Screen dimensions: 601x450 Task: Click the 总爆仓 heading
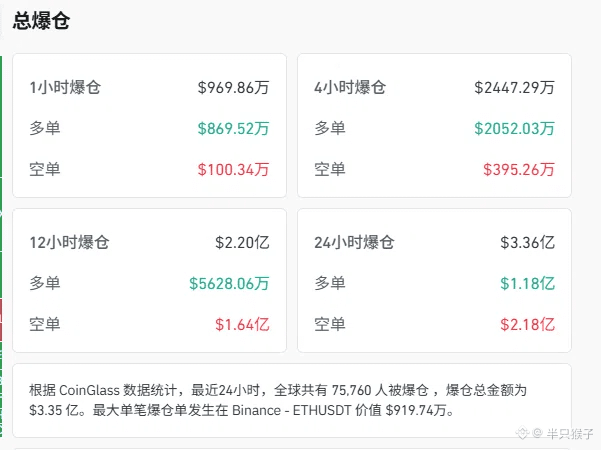(x=41, y=21)
